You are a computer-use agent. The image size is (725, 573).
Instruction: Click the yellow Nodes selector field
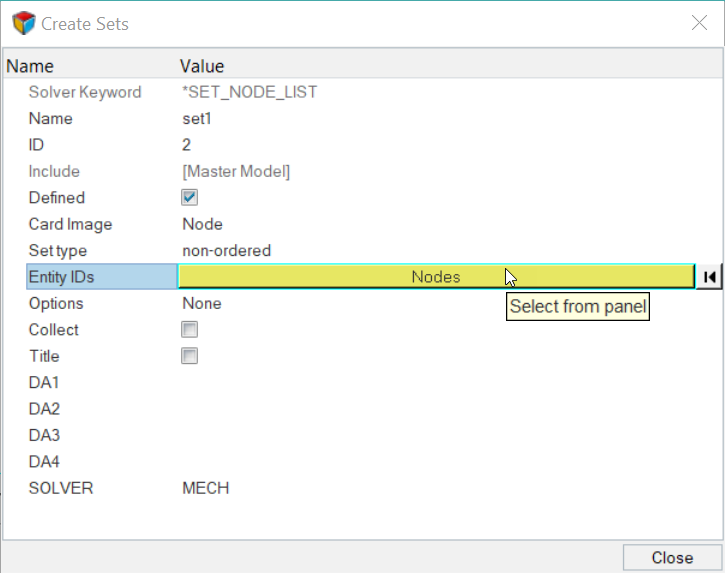click(435, 277)
